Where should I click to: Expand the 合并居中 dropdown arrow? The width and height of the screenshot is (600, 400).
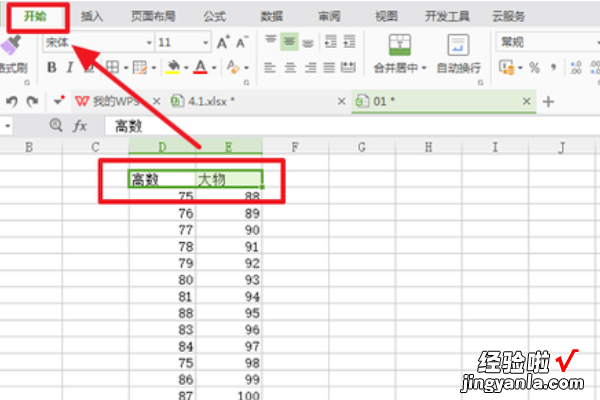[x=424, y=68]
